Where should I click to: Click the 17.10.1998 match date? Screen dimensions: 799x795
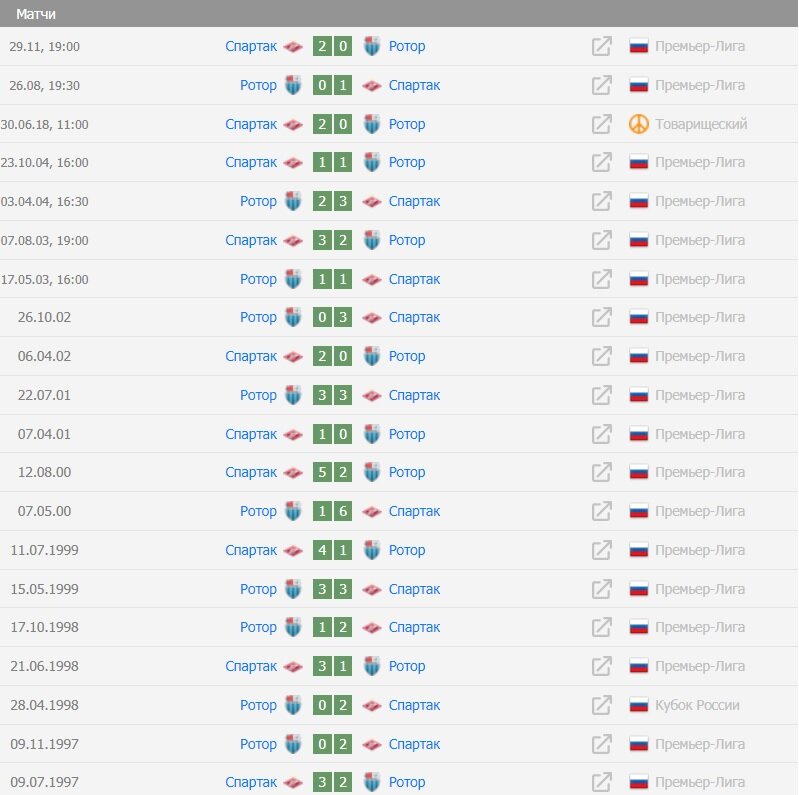coord(44,627)
